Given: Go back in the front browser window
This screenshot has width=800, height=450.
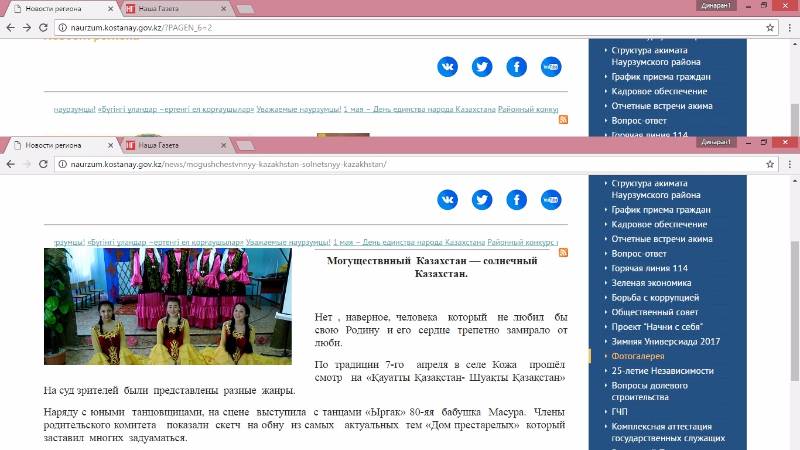Looking at the screenshot, I should coord(11,164).
